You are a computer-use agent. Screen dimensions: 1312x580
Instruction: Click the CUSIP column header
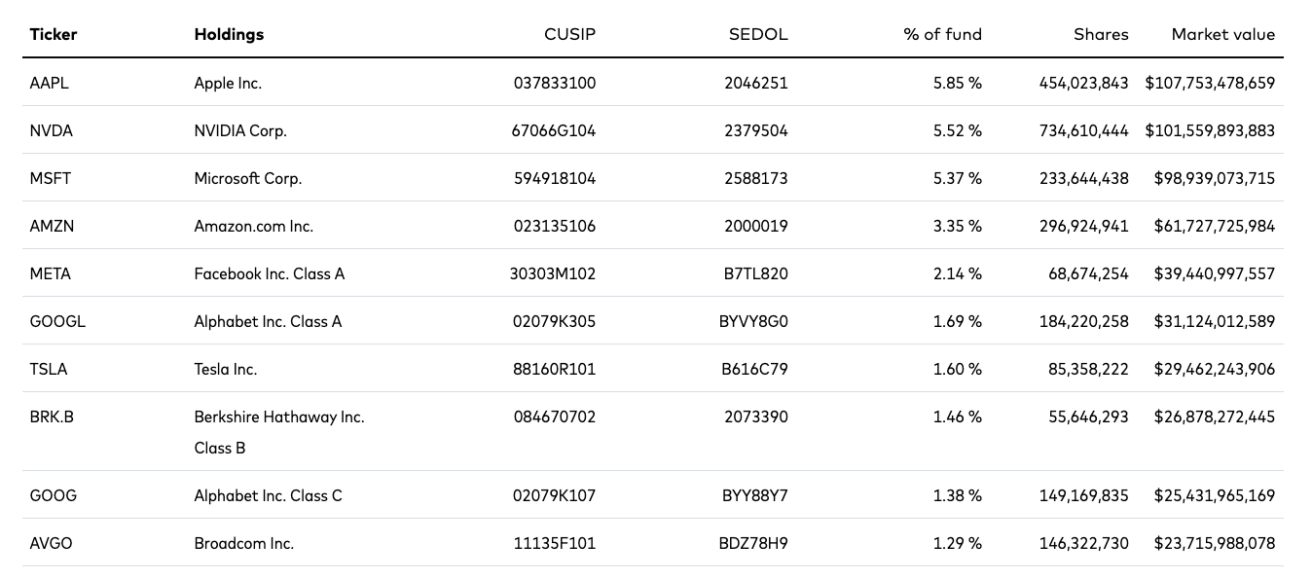(x=570, y=35)
